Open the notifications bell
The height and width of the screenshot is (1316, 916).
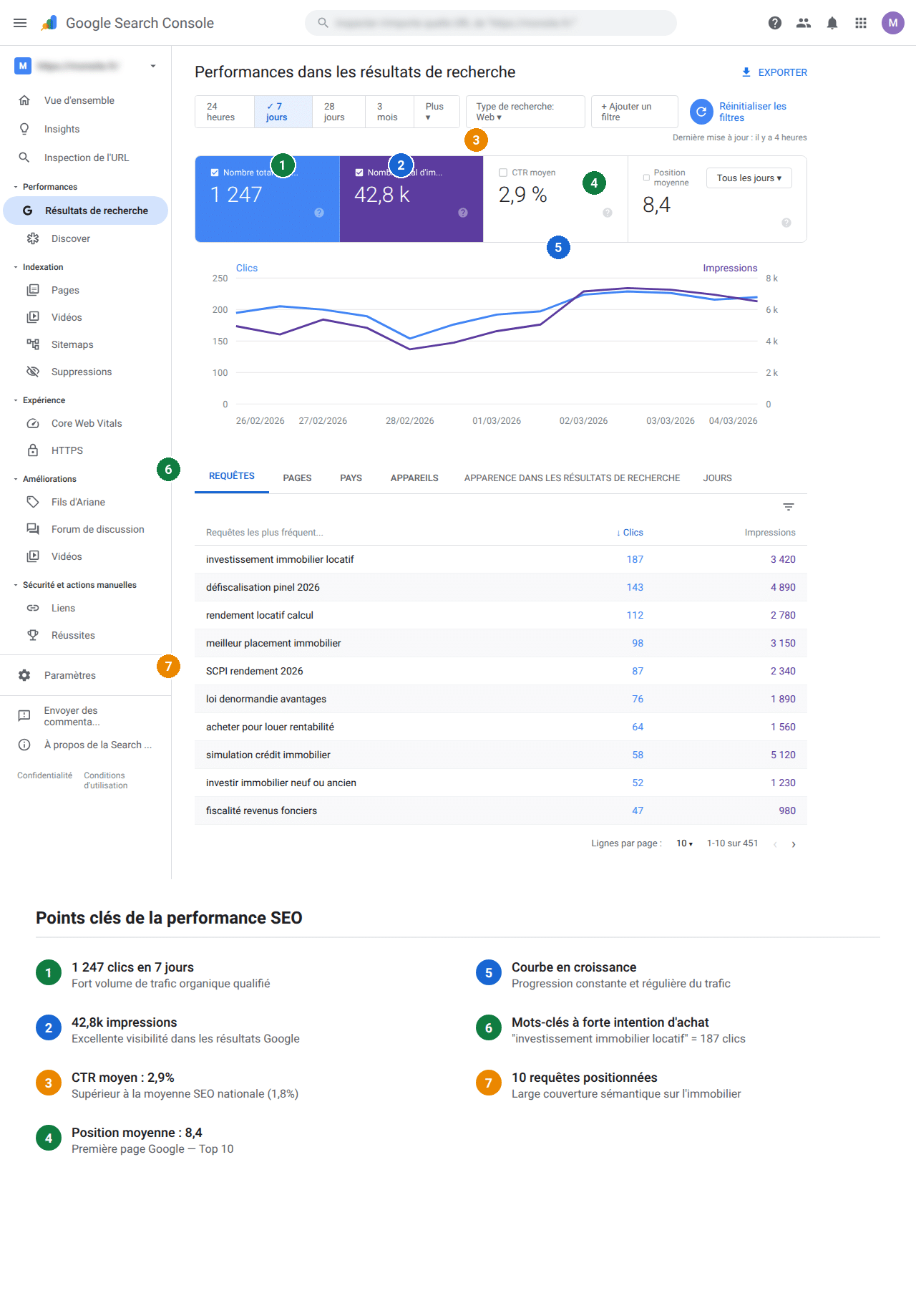click(832, 23)
